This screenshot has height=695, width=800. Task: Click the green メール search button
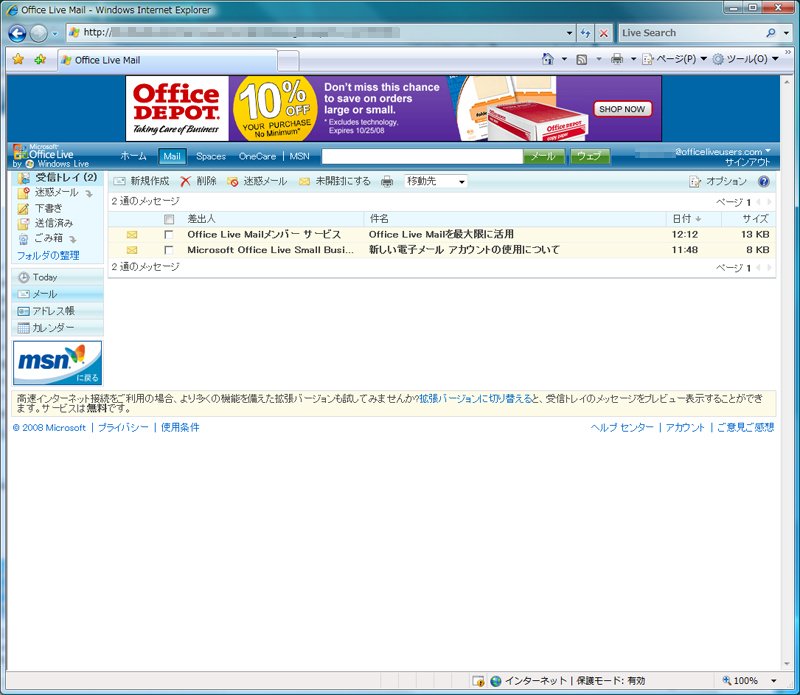pyautogui.click(x=544, y=156)
